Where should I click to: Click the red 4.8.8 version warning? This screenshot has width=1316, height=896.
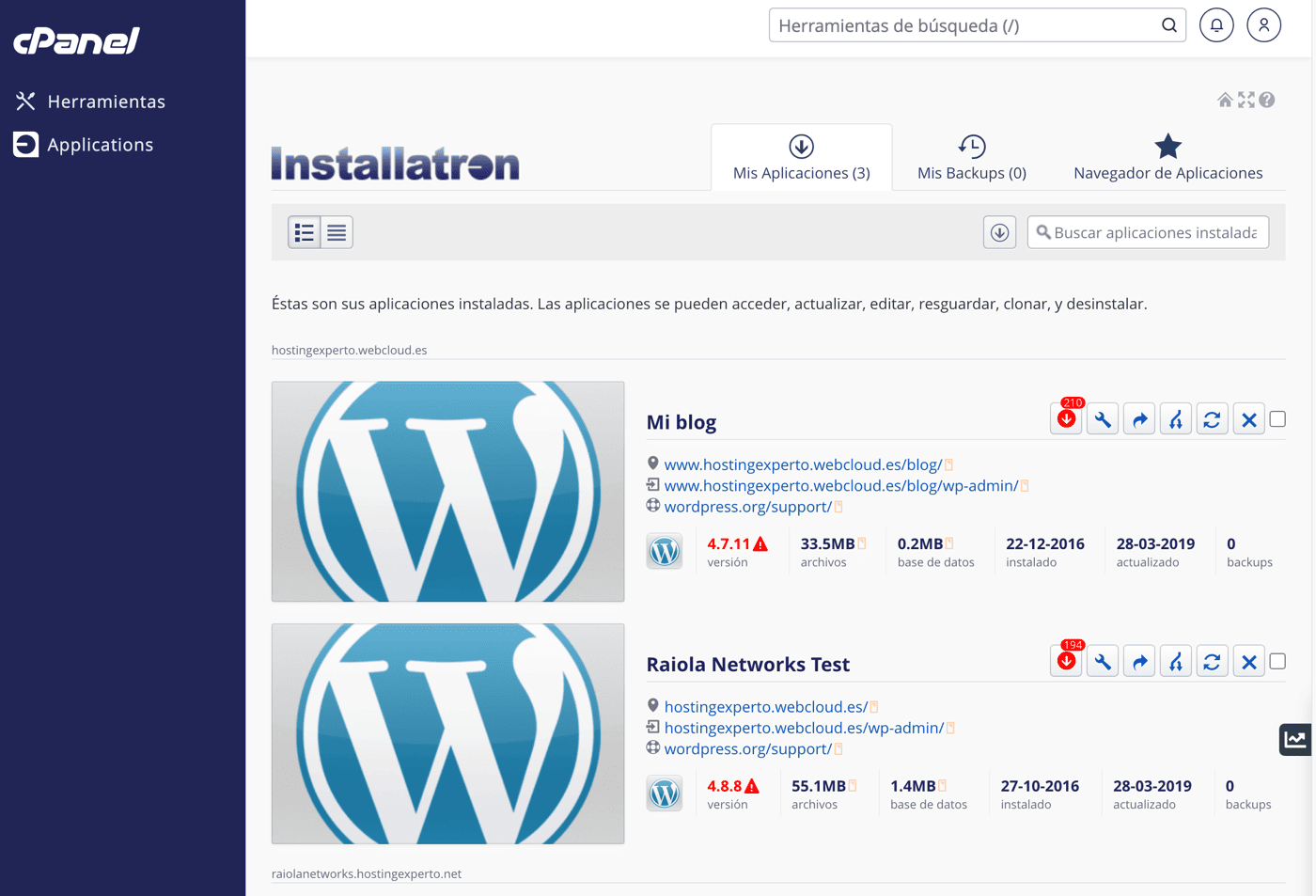[x=733, y=786]
